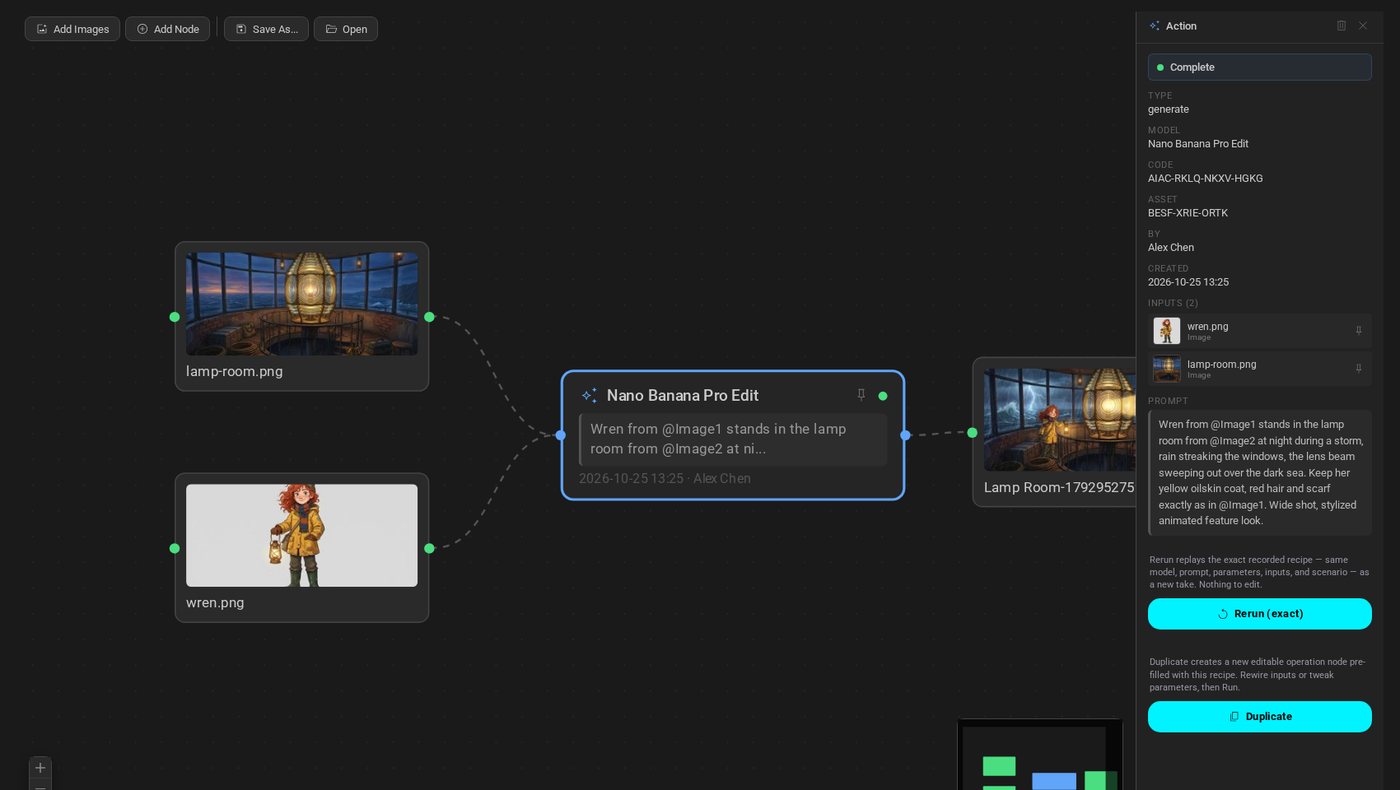Select the asset ID BESF-XRIE-ORTK

click(1188, 213)
